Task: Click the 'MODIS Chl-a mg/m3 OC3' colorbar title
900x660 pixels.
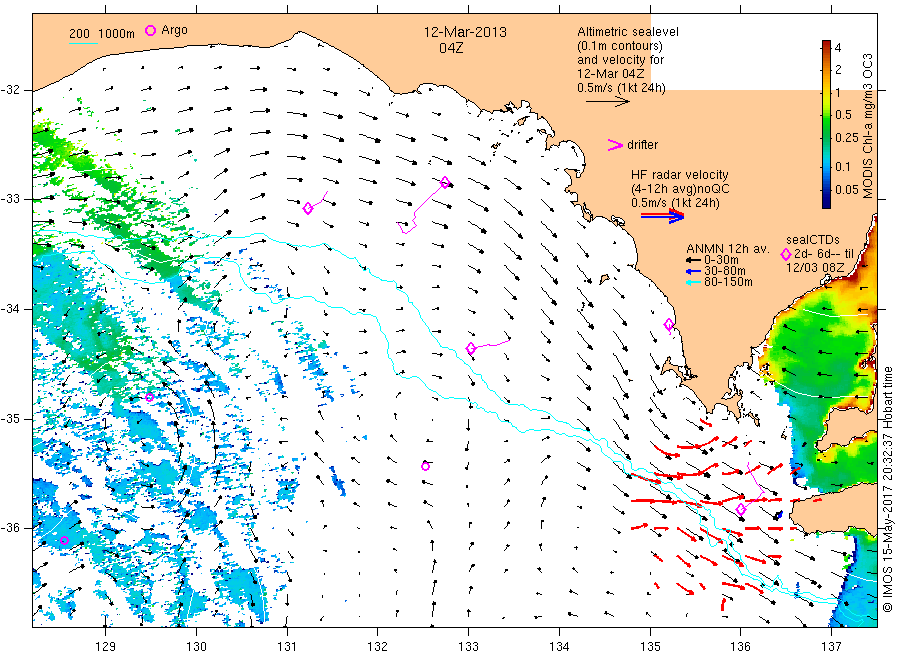Action: click(867, 126)
